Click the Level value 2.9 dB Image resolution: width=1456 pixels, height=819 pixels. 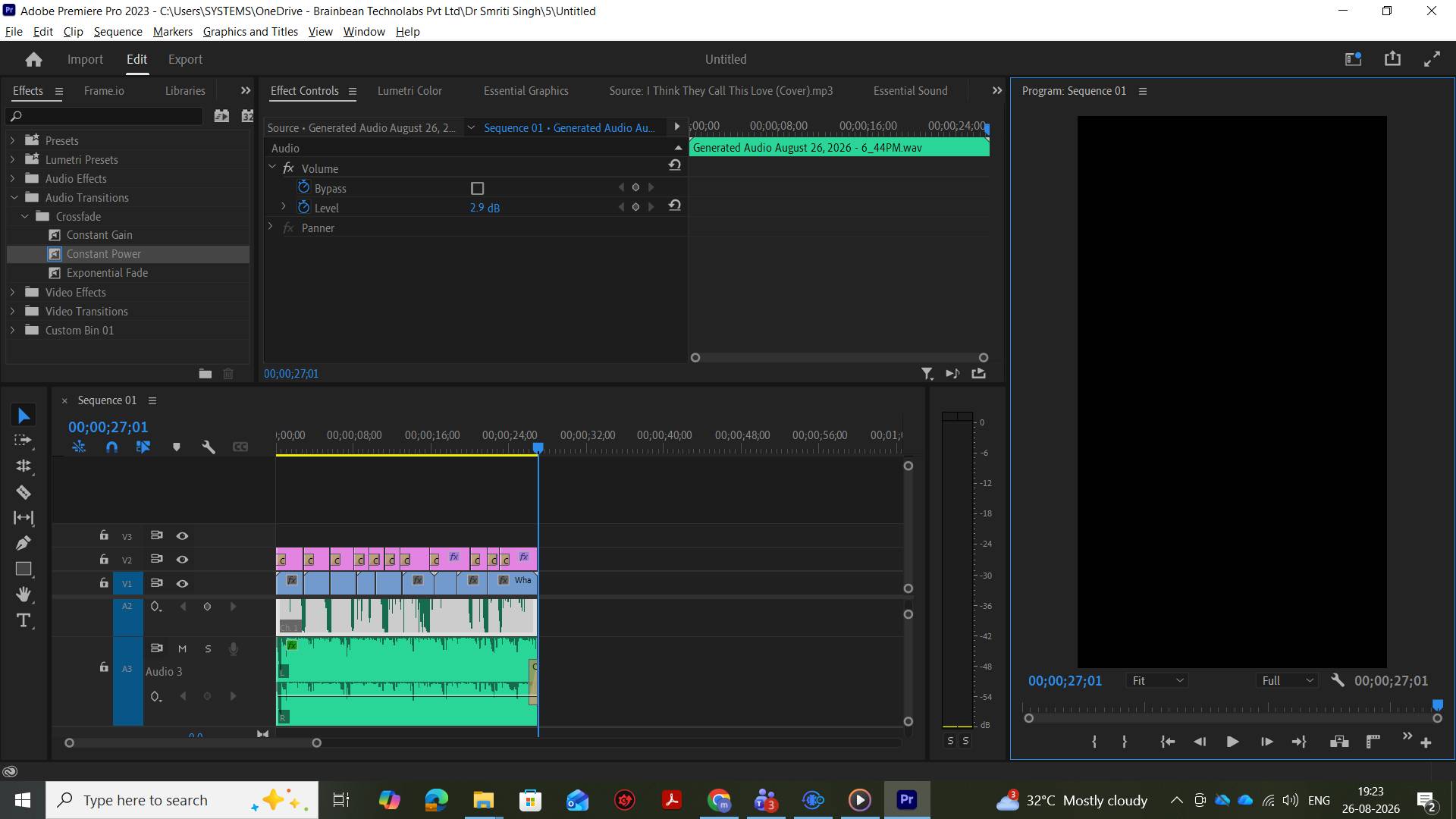coord(485,208)
